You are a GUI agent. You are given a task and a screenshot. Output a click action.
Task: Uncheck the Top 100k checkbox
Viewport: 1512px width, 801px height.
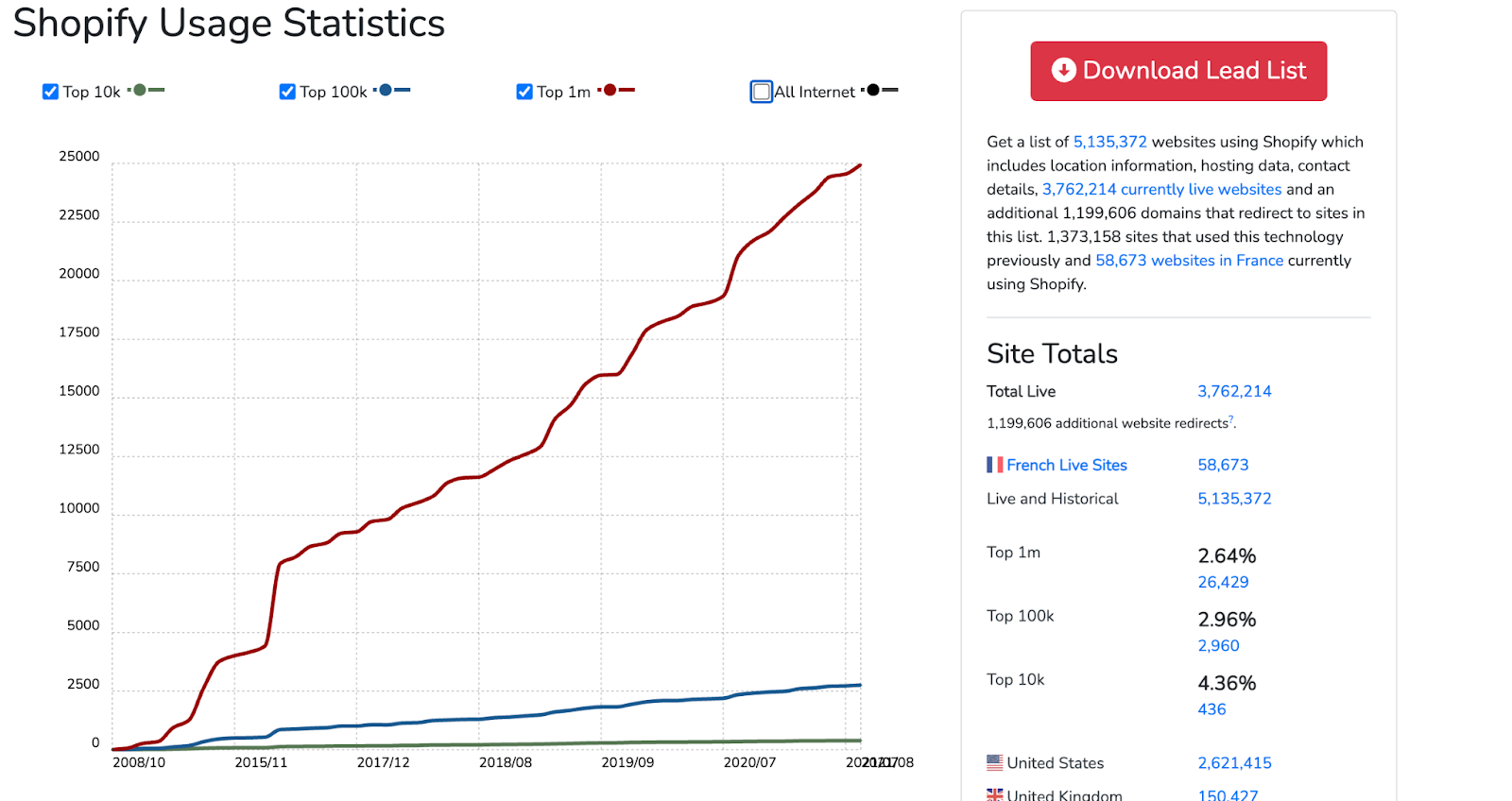[288, 92]
